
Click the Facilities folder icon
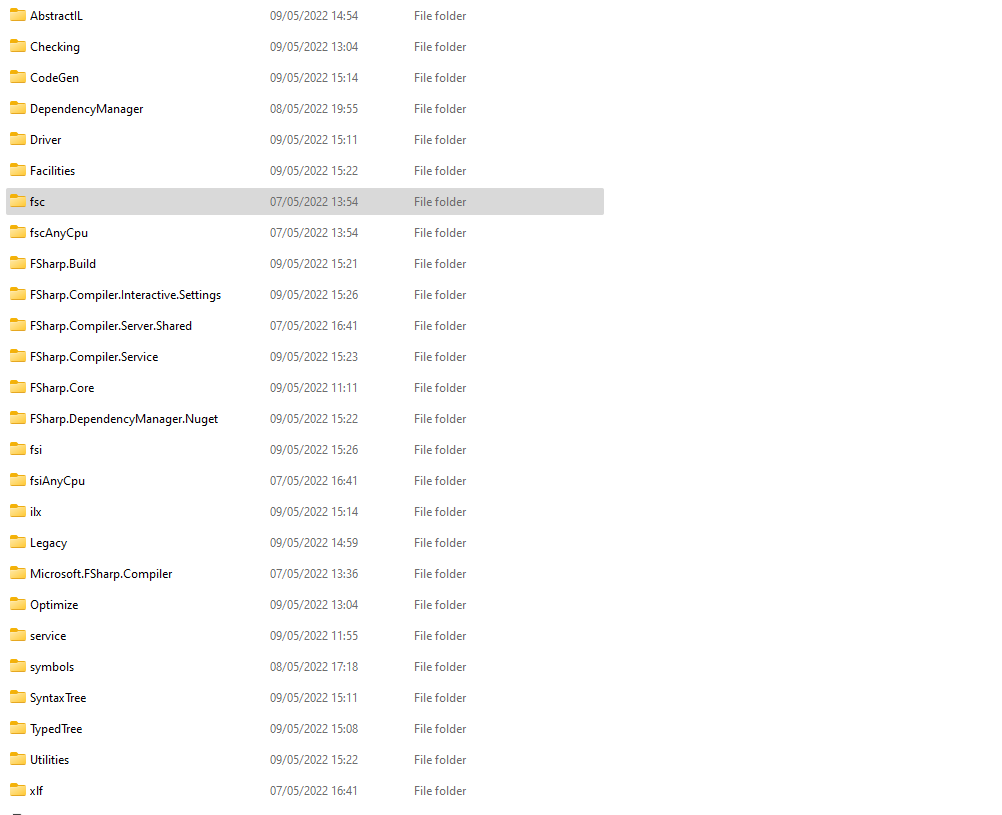pos(18,170)
